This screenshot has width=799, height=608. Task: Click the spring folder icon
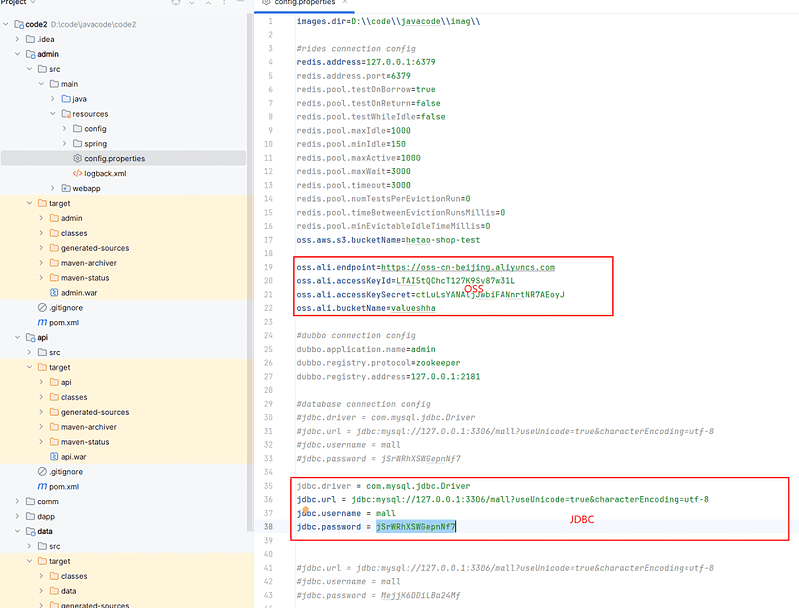point(77,144)
